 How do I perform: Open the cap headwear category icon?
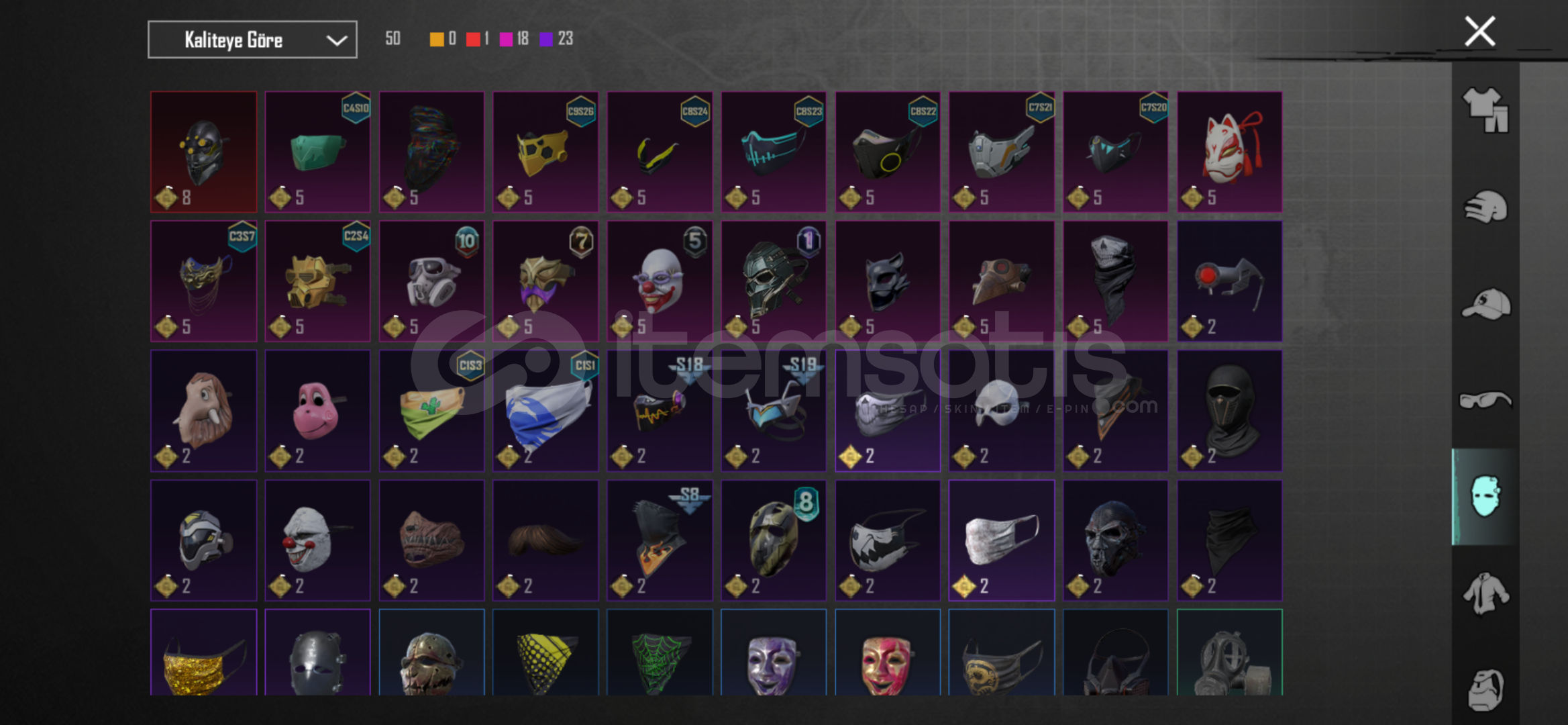1485,304
